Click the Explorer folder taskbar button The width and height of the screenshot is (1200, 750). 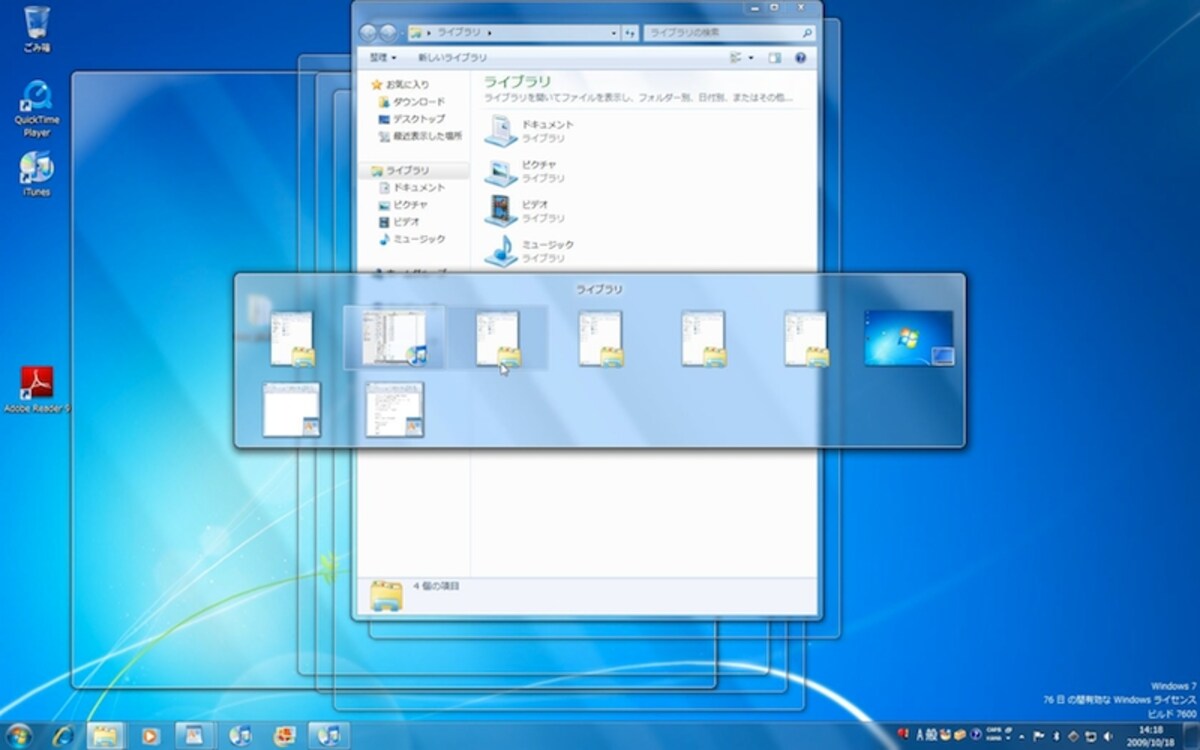(x=105, y=735)
